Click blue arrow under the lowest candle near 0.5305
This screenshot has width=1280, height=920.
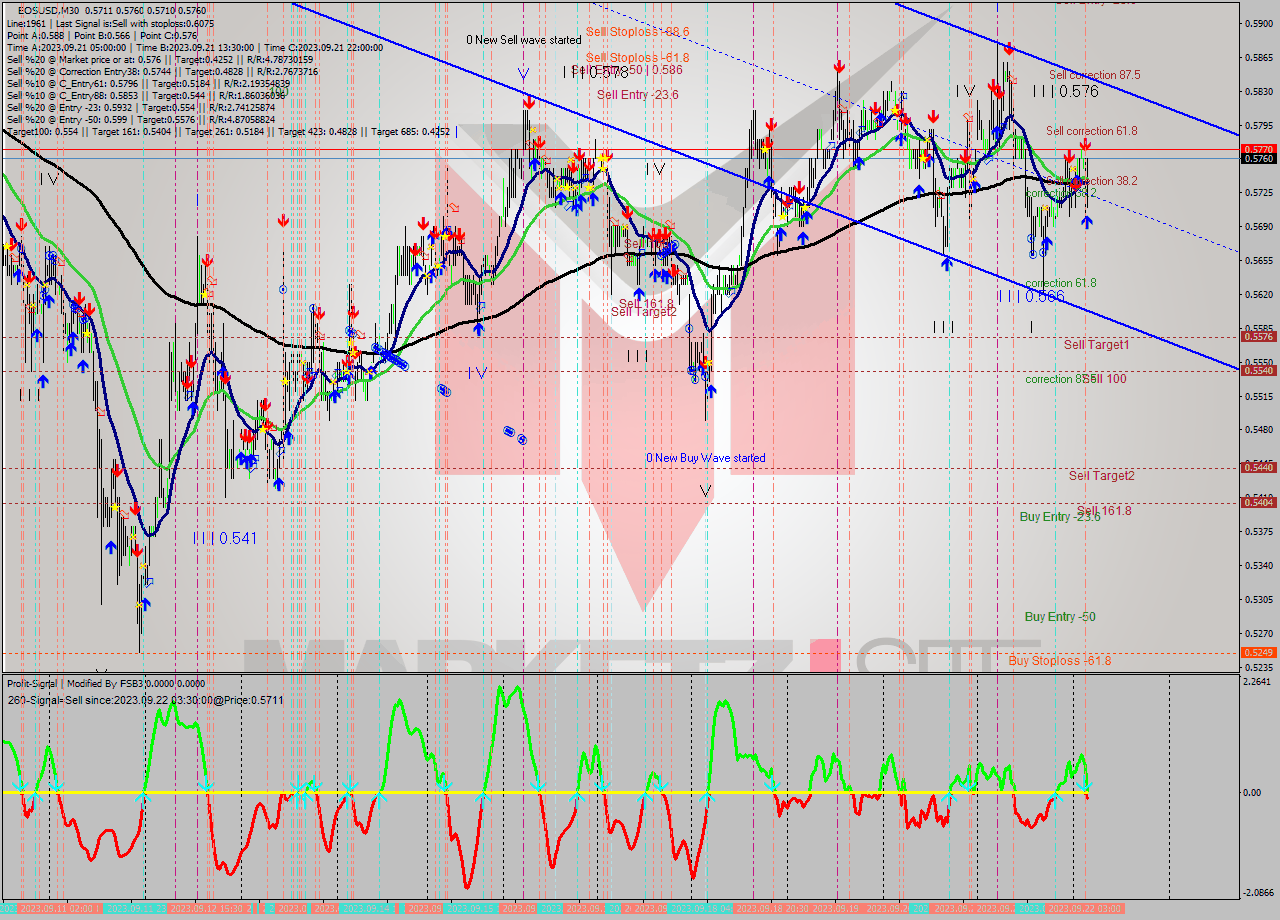point(145,603)
